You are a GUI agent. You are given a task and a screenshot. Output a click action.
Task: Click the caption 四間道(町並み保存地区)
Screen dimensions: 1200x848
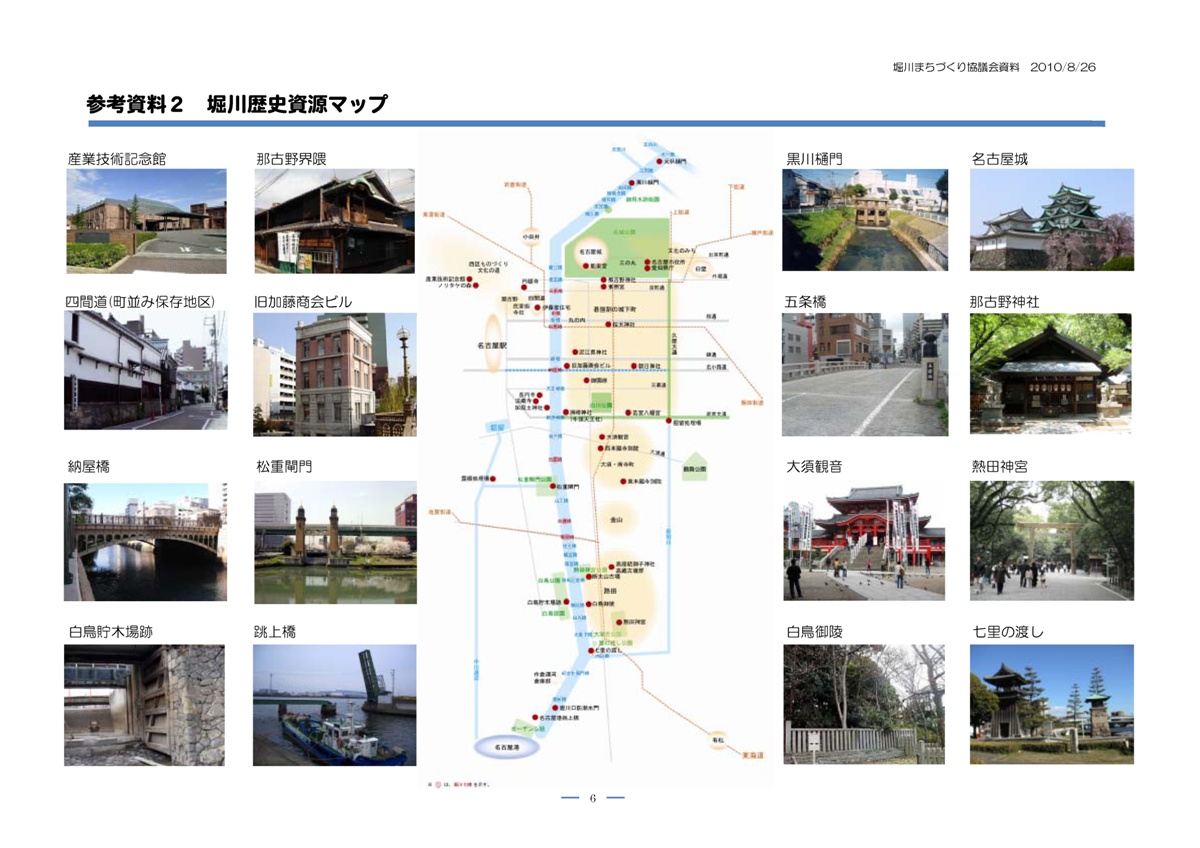click(140, 301)
